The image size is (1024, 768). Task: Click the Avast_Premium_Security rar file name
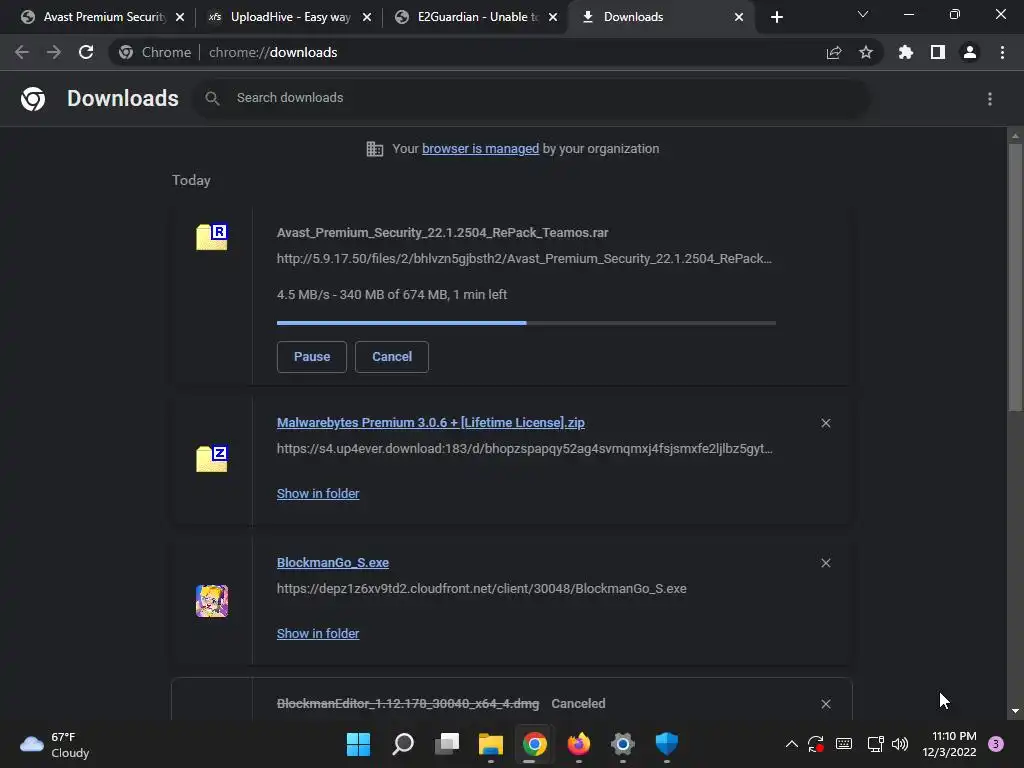pyautogui.click(x=442, y=232)
